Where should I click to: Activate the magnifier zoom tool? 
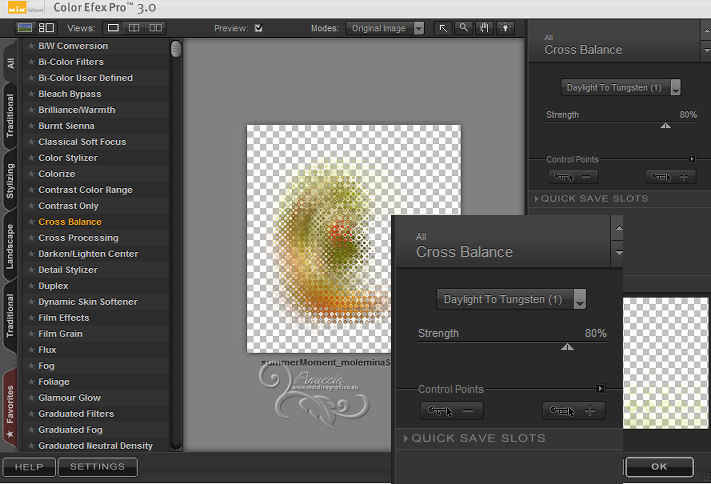click(x=463, y=28)
